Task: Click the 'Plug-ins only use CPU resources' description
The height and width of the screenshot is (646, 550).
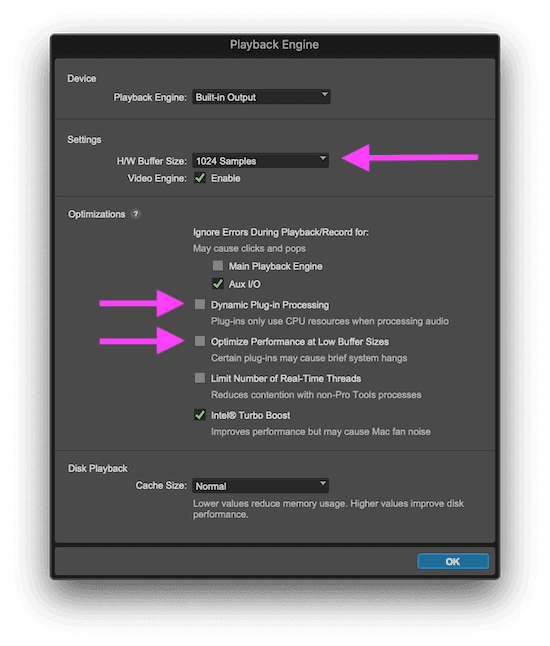Action: (x=330, y=321)
